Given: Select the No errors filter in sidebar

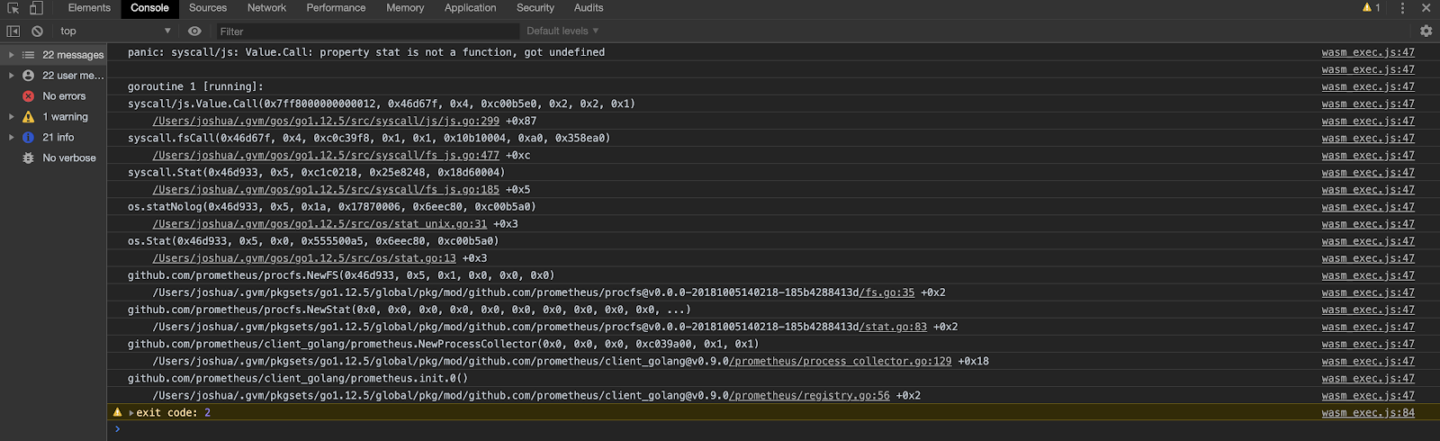Looking at the screenshot, I should pyautogui.click(x=63, y=96).
